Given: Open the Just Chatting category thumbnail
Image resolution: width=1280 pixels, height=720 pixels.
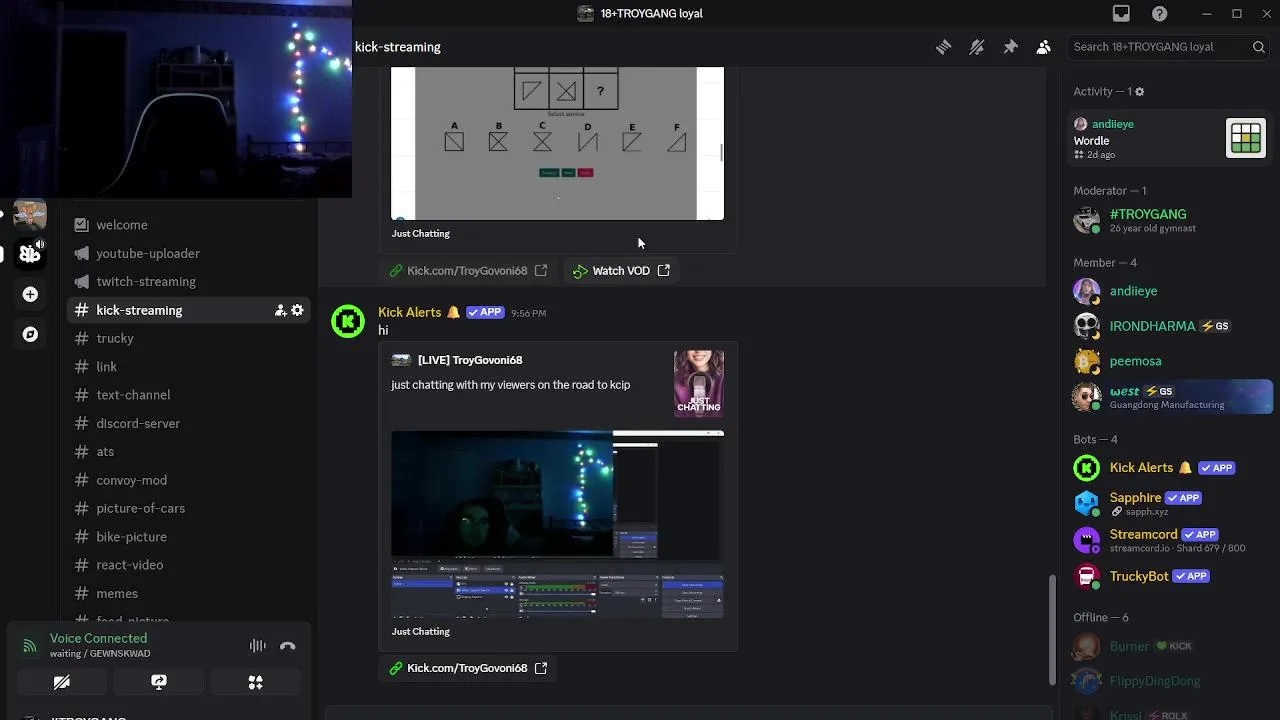Looking at the screenshot, I should [699, 382].
